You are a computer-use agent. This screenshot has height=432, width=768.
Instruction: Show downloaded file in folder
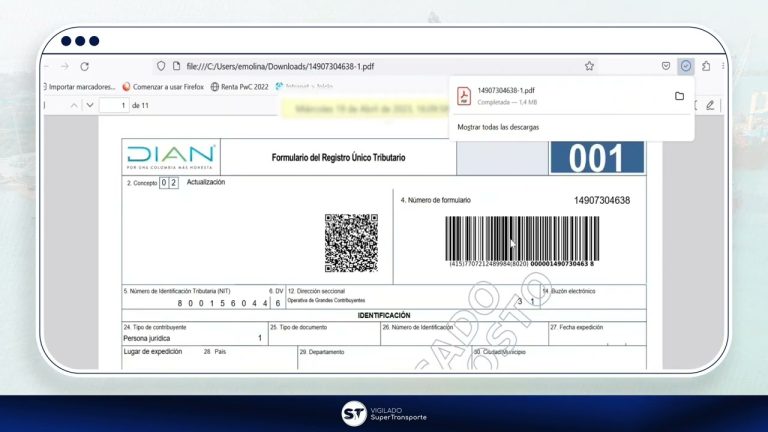(679, 96)
